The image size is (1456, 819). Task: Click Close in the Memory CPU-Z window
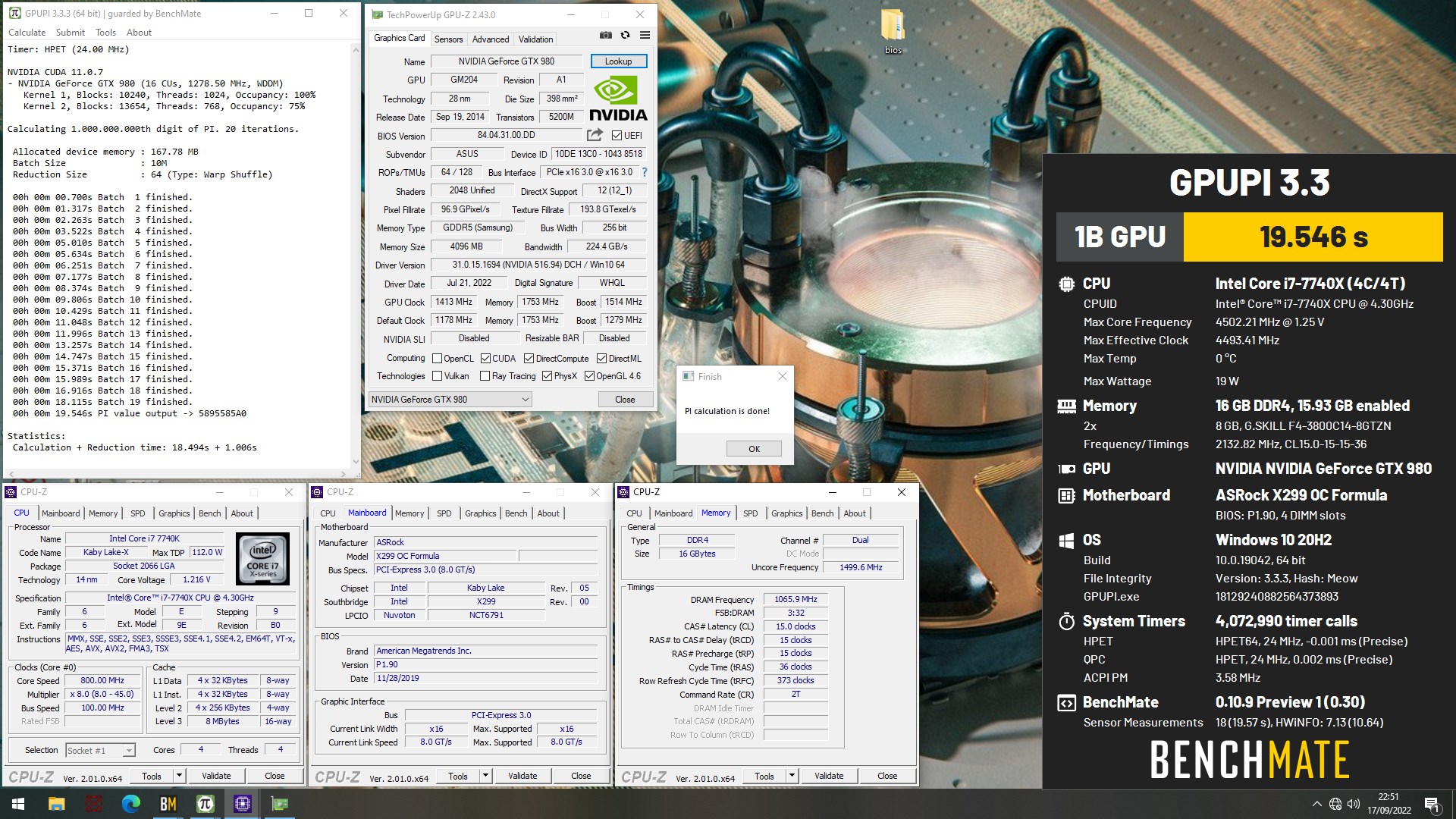pyautogui.click(x=887, y=776)
